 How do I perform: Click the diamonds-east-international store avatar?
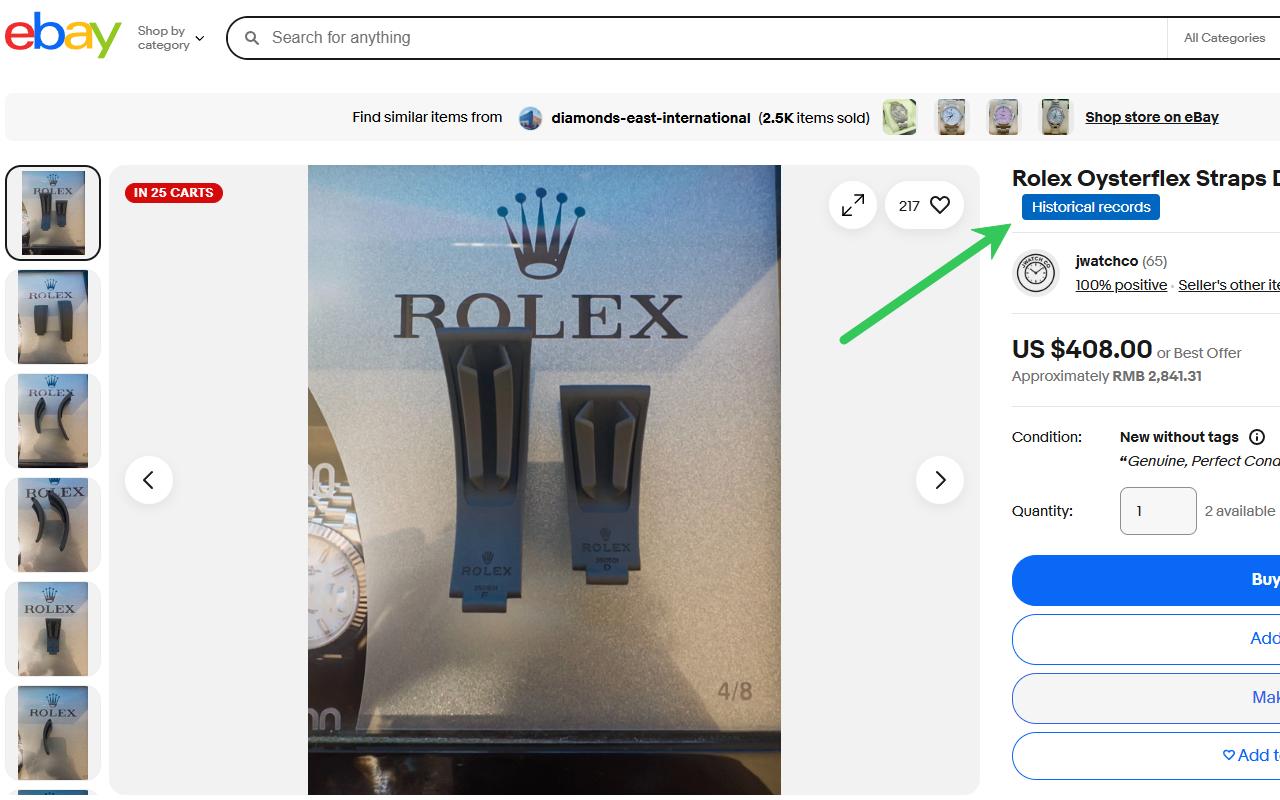coord(530,118)
